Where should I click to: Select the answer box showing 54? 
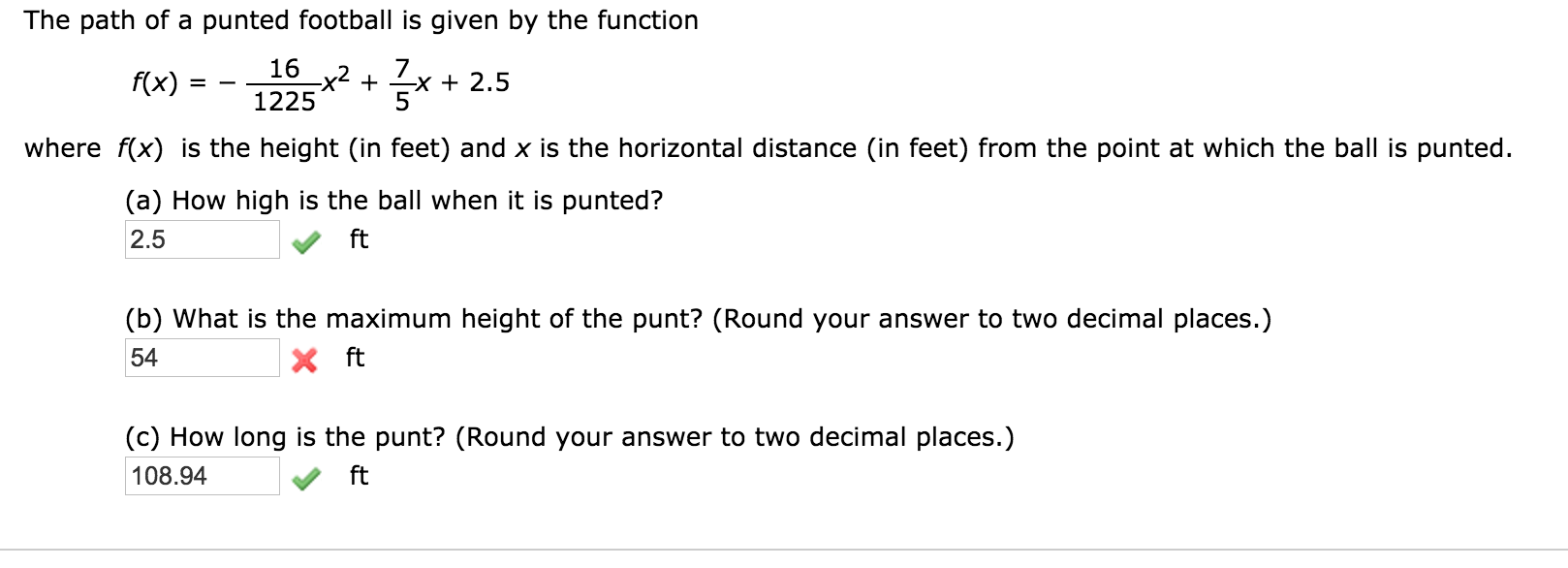tap(201, 357)
